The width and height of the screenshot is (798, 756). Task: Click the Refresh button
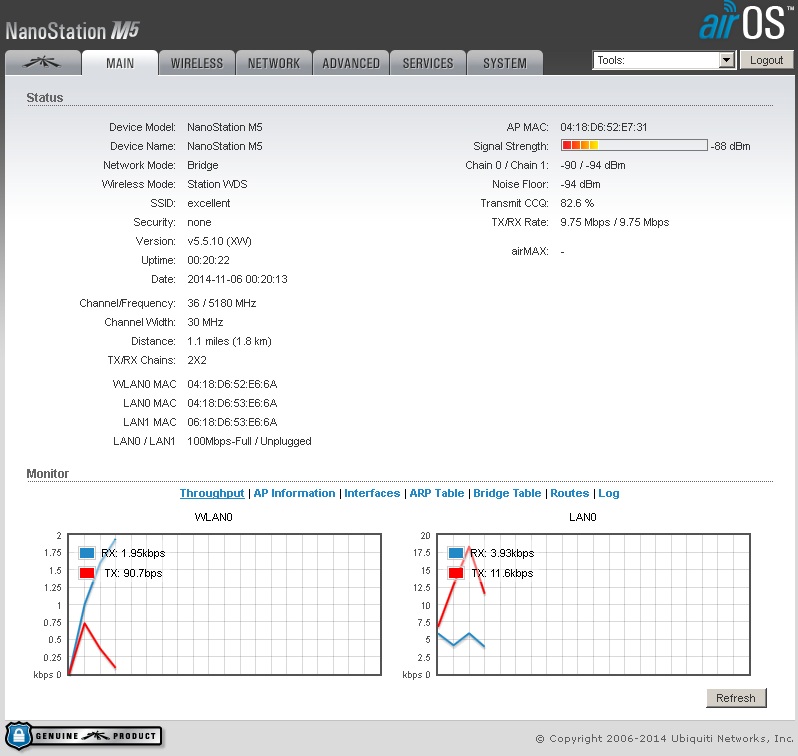point(736,698)
